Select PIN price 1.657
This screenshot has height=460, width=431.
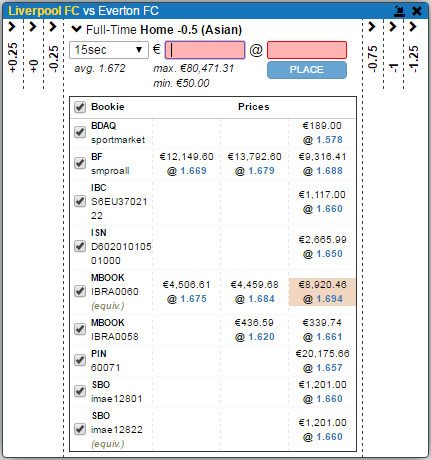(329, 368)
